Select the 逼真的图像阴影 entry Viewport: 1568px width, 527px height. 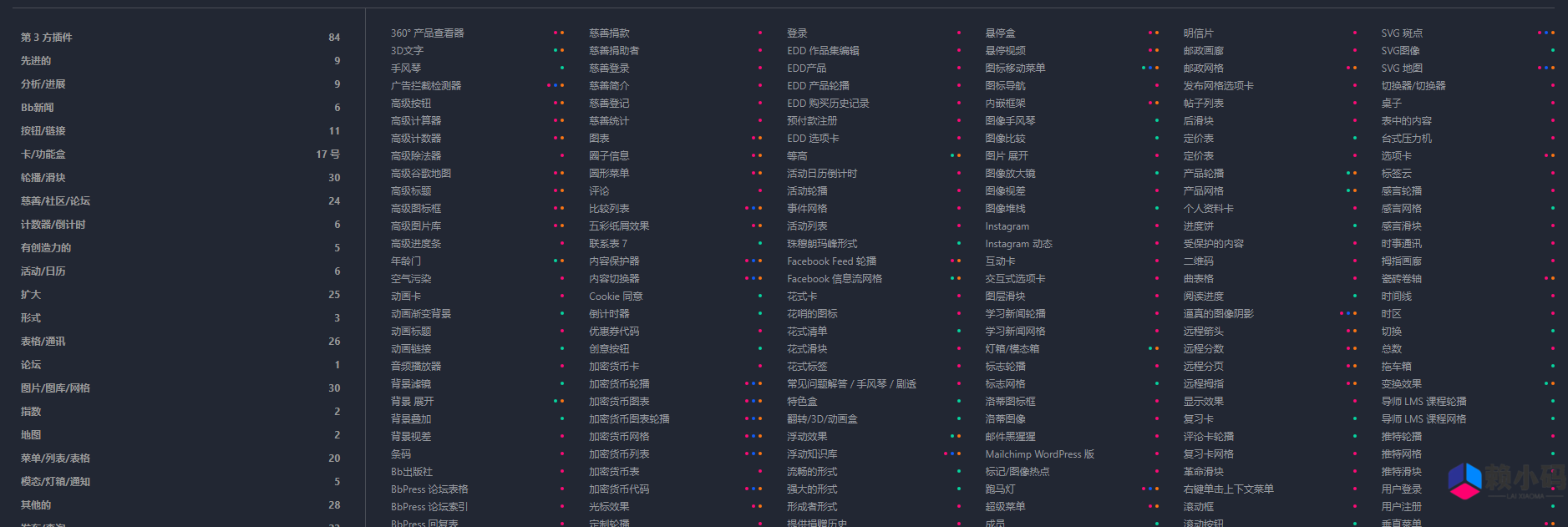[1218, 314]
